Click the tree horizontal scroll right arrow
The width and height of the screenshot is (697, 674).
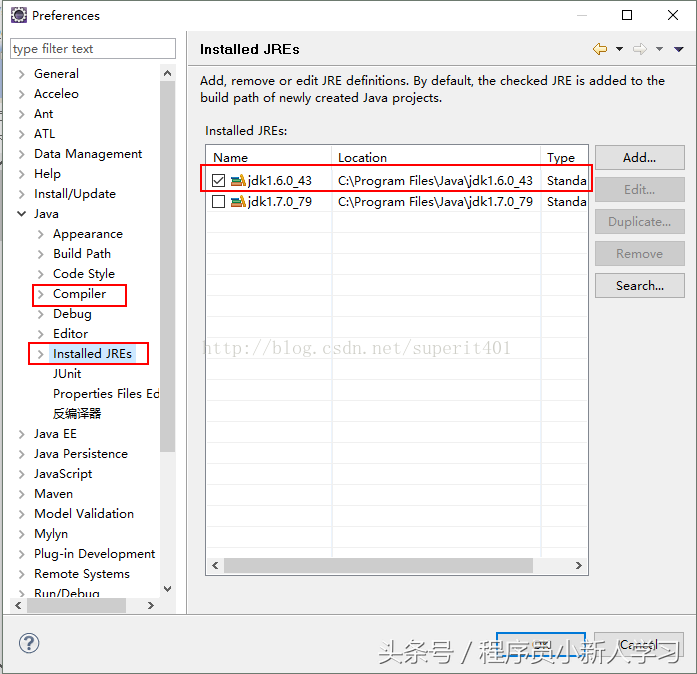[x=151, y=606]
